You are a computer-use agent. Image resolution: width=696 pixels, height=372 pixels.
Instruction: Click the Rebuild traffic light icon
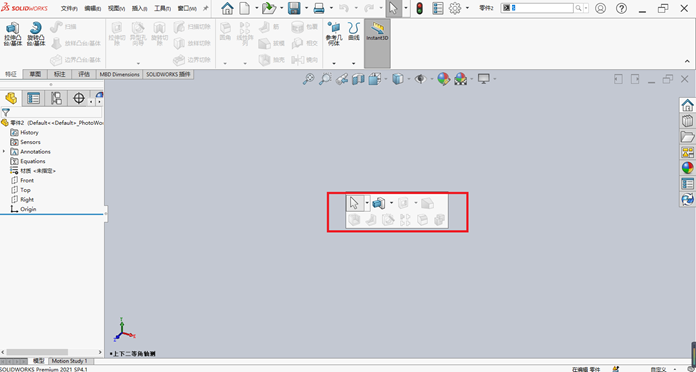tap(419, 8)
